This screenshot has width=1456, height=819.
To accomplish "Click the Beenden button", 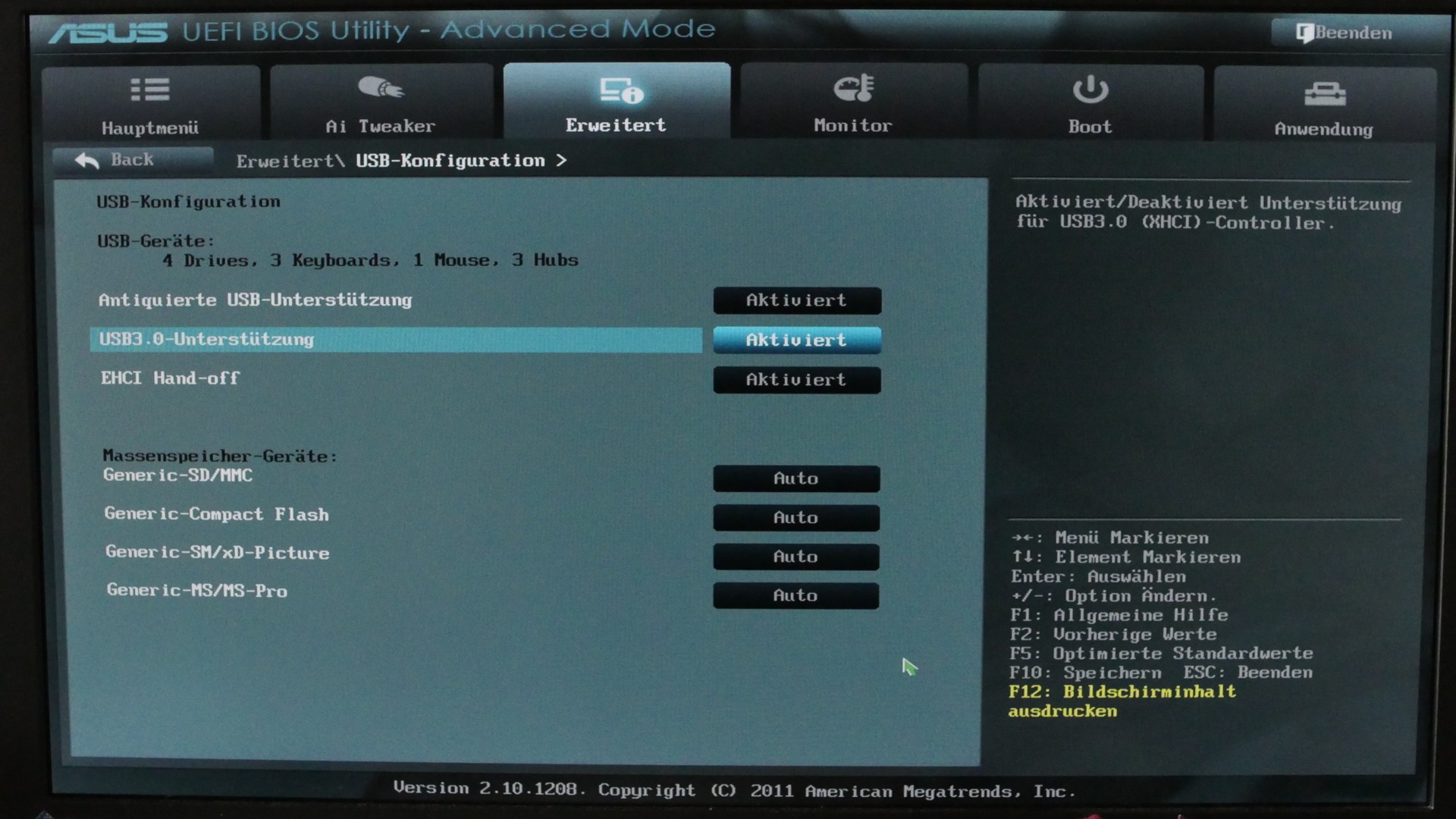I will [1353, 33].
